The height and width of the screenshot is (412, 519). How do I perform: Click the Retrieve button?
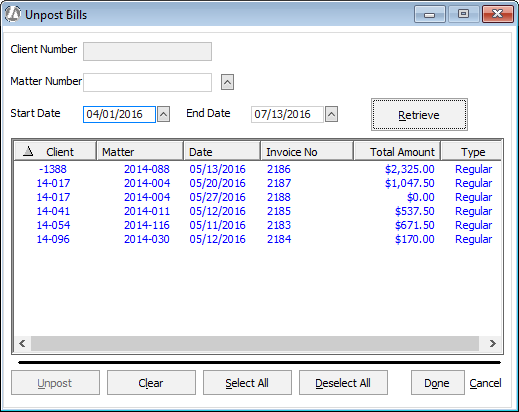419,115
